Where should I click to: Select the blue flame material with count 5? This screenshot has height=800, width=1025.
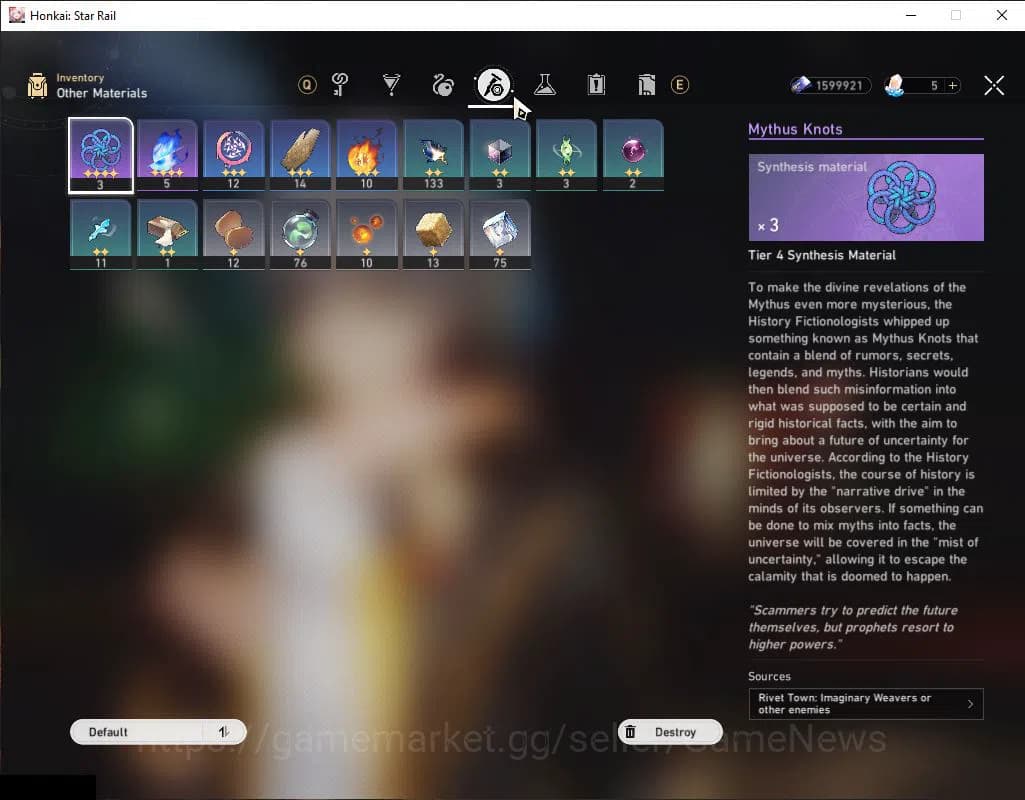point(167,155)
